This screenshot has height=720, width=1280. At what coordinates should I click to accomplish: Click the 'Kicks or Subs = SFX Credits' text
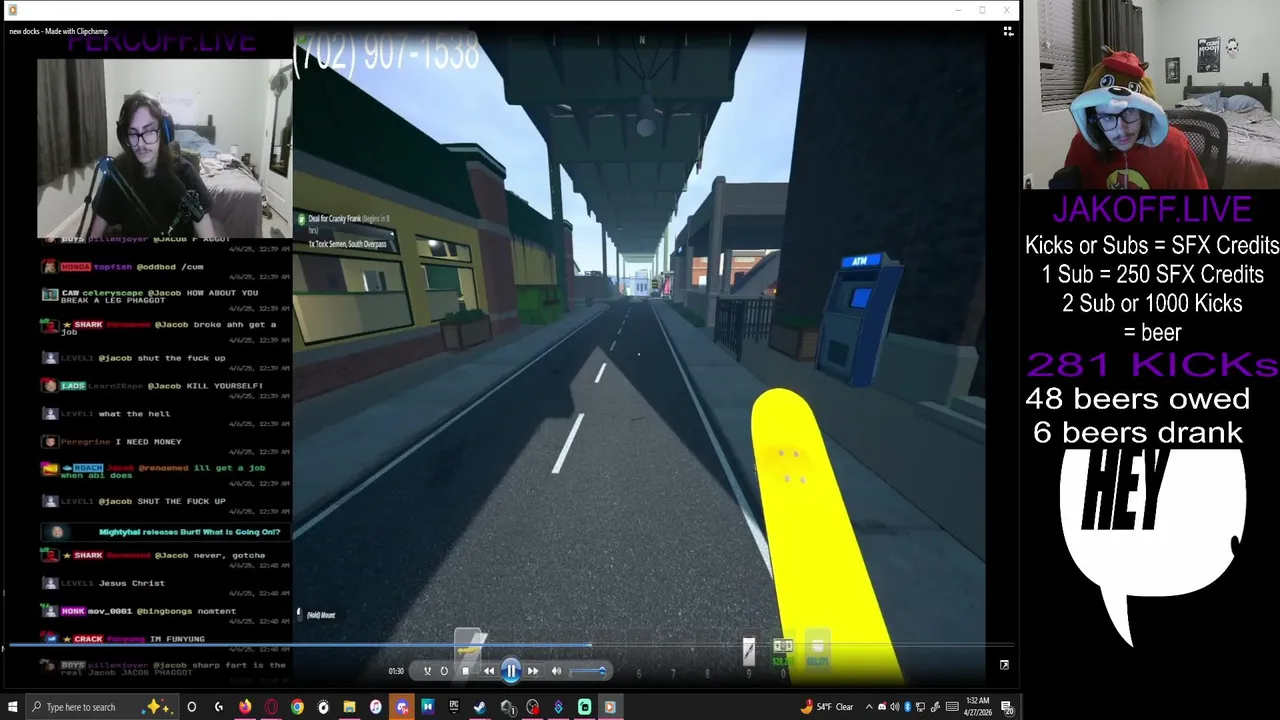[x=1152, y=245]
